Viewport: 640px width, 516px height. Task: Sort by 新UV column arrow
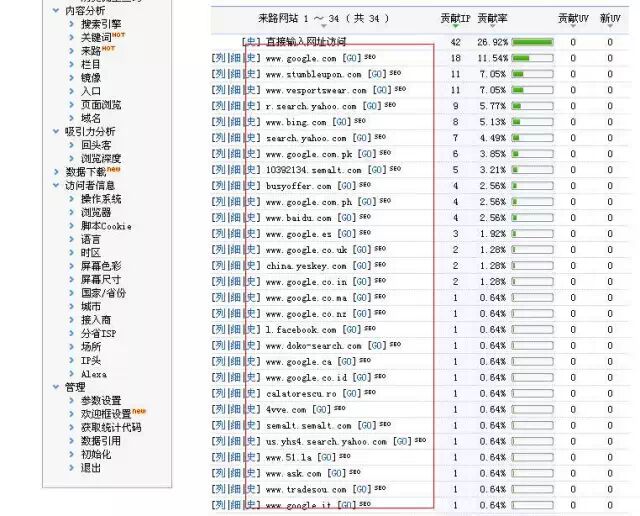pos(610,26)
